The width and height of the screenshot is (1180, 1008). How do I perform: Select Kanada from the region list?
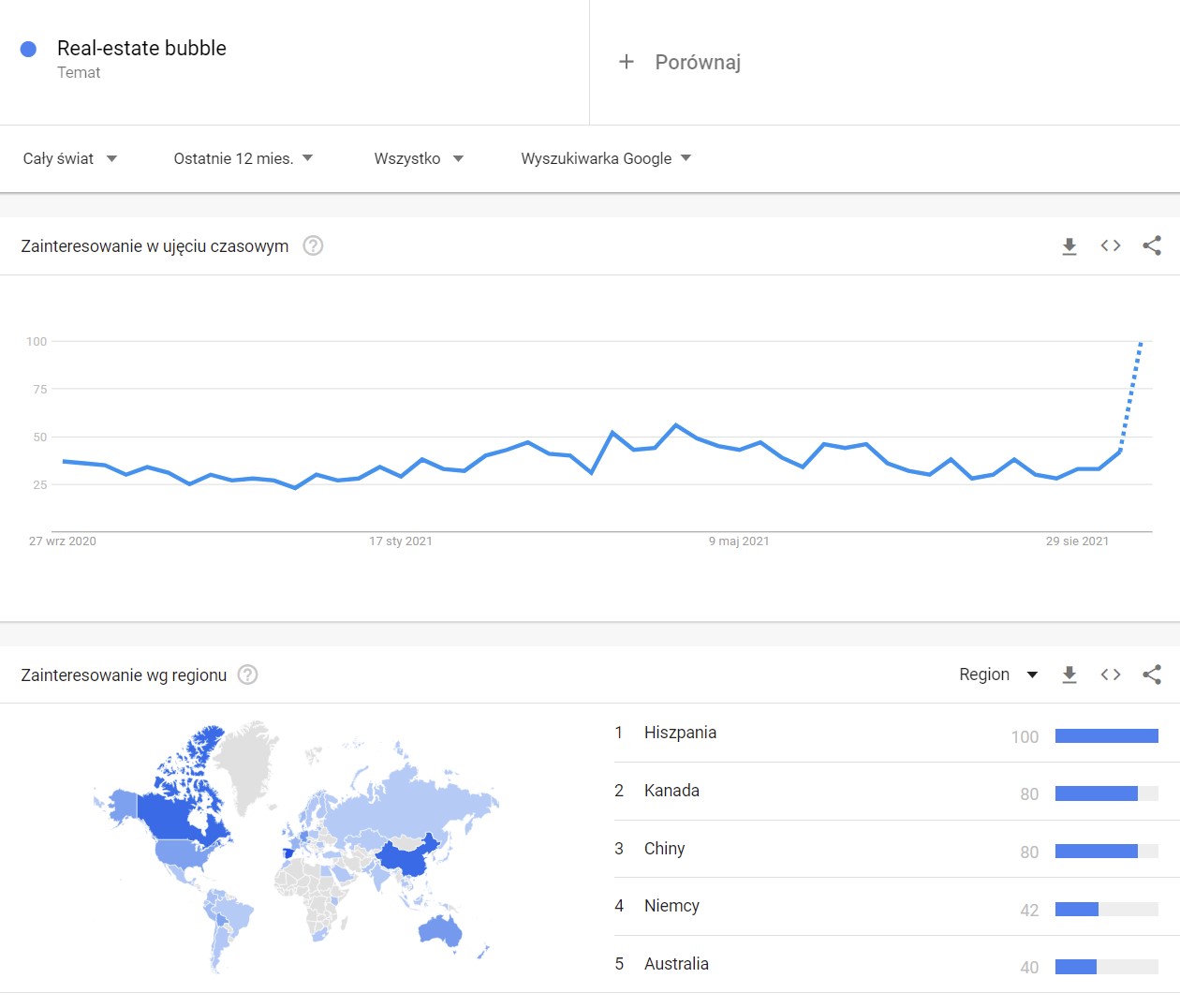[671, 791]
